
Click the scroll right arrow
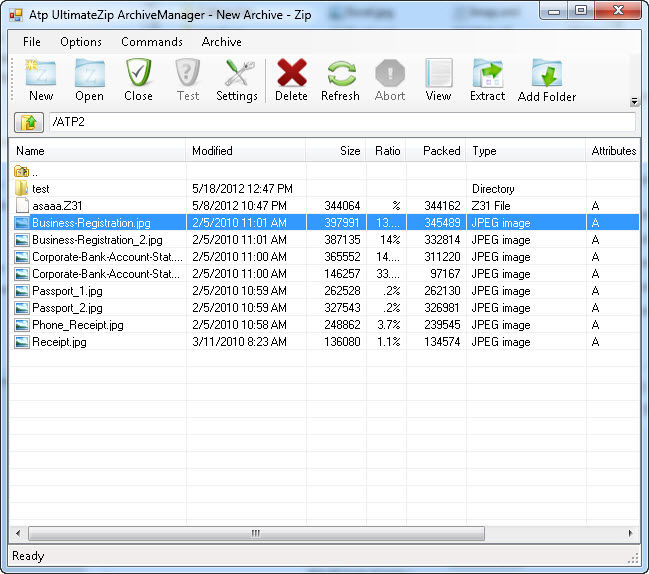(630, 533)
